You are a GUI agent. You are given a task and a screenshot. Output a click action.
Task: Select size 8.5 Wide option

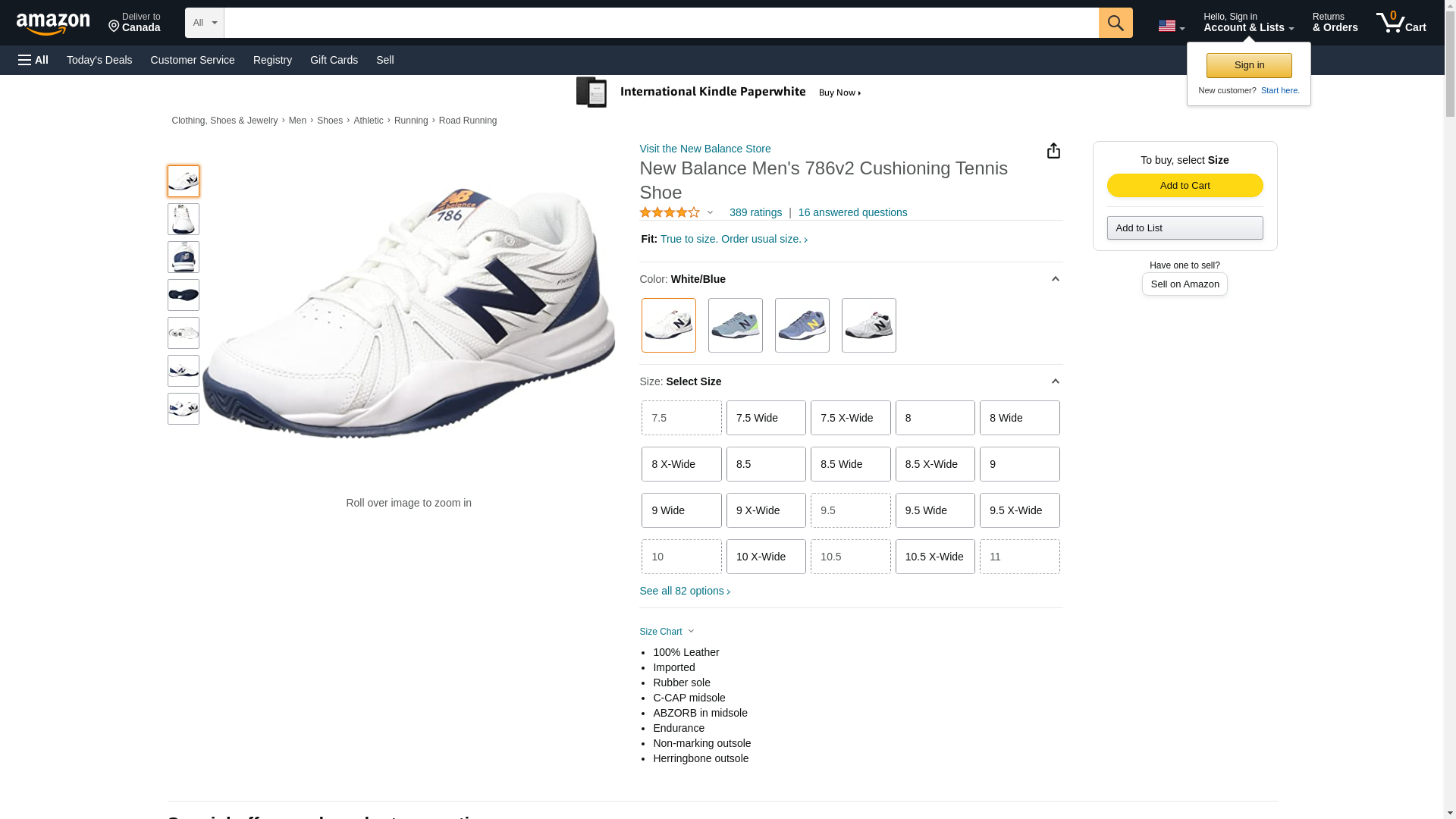850,464
